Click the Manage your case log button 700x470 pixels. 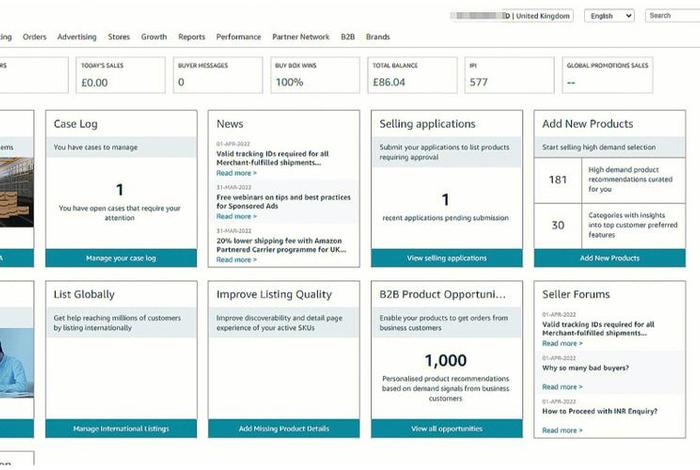click(121, 258)
